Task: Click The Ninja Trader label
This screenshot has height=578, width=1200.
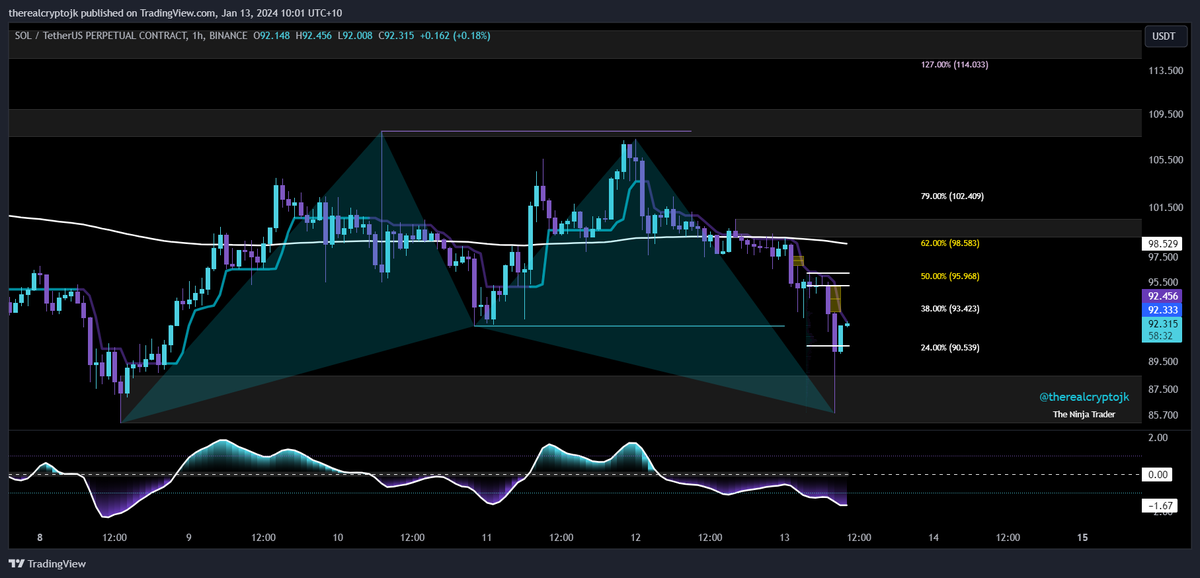Action: (1084, 415)
